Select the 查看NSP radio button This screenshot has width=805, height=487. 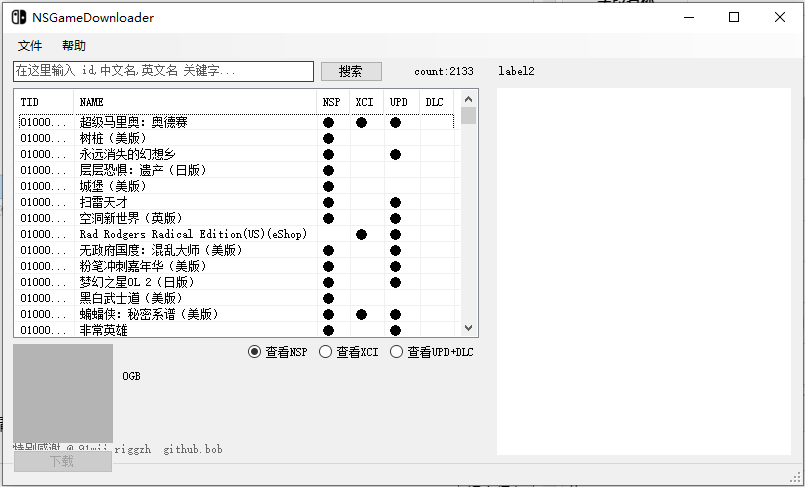pyautogui.click(x=255, y=352)
